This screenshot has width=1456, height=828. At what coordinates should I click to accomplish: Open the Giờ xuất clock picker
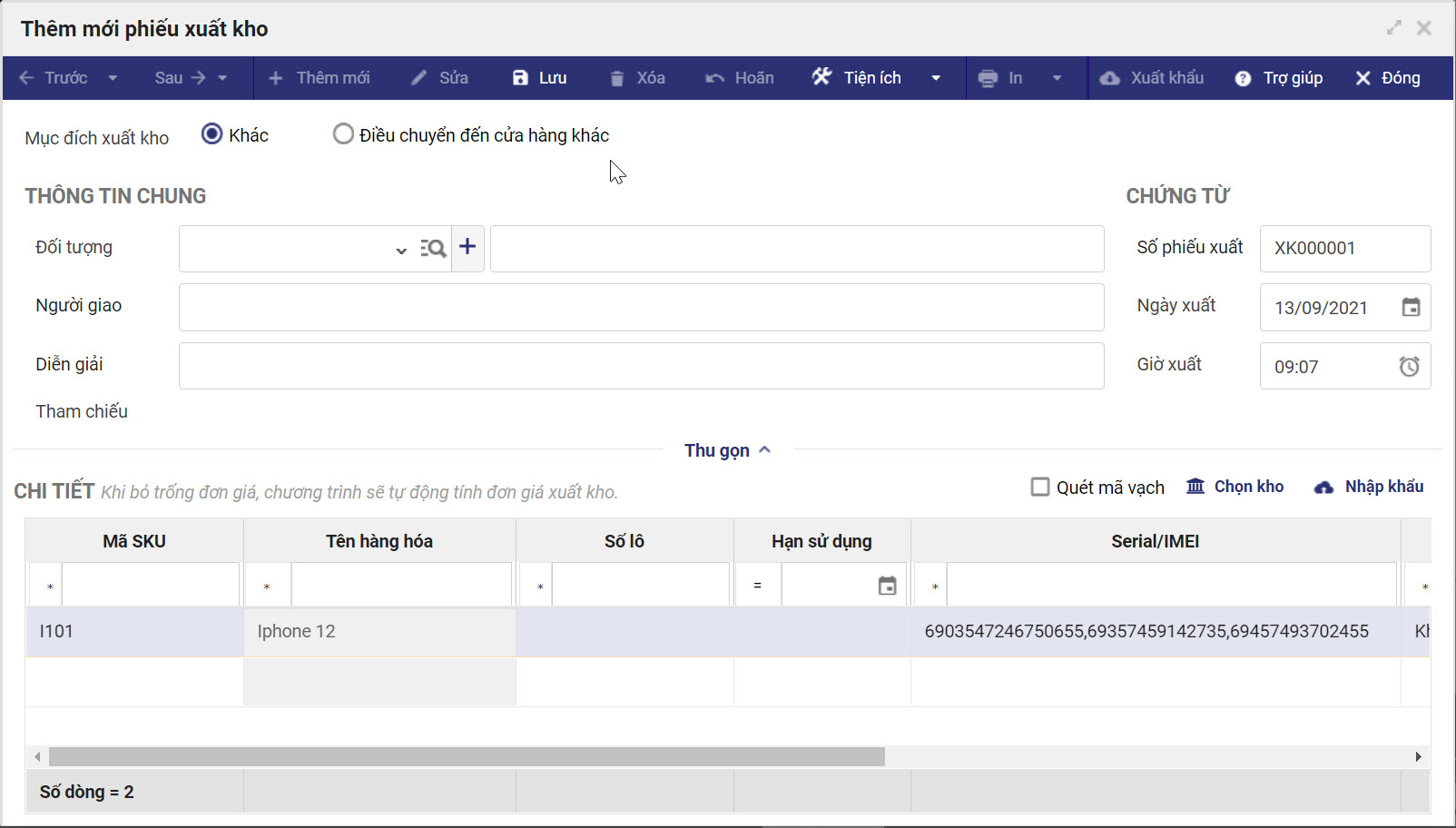(x=1409, y=366)
